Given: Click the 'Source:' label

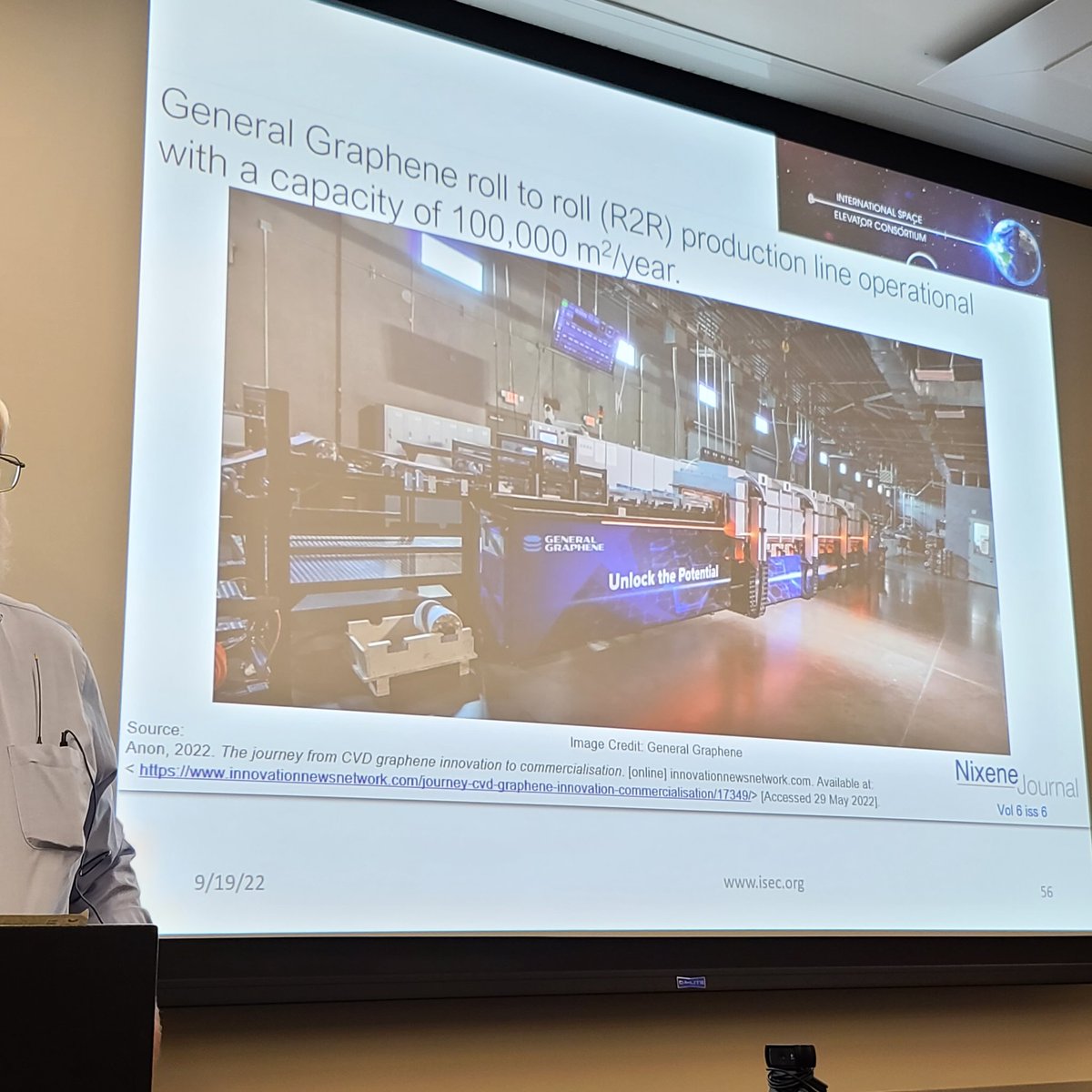Looking at the screenshot, I should pos(154,729).
